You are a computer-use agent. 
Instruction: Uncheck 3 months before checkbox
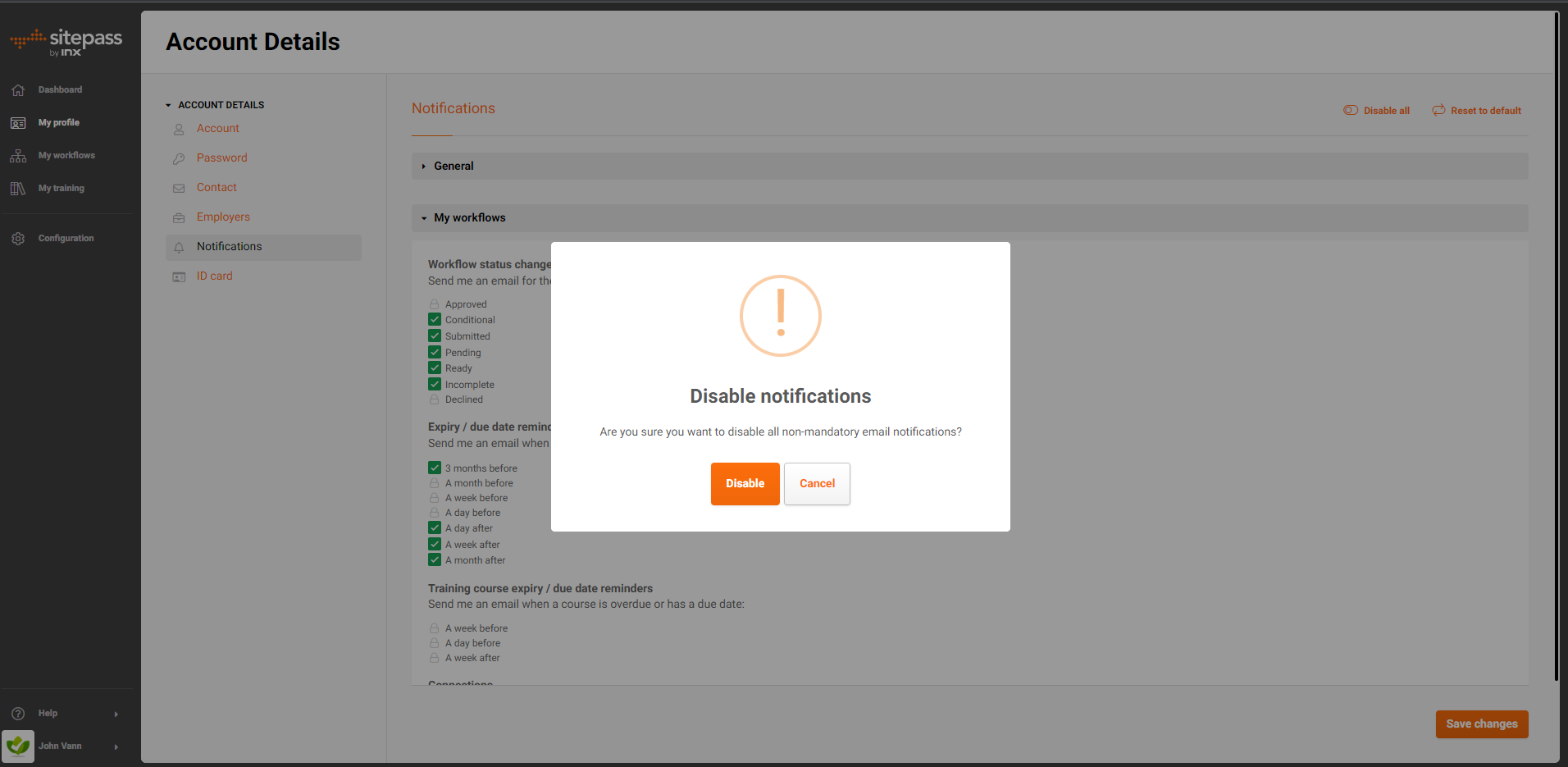435,468
